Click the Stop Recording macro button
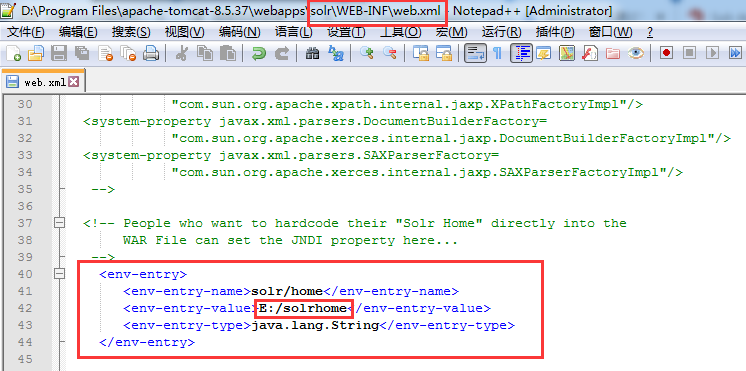The height and width of the screenshot is (371, 746). coord(689,53)
